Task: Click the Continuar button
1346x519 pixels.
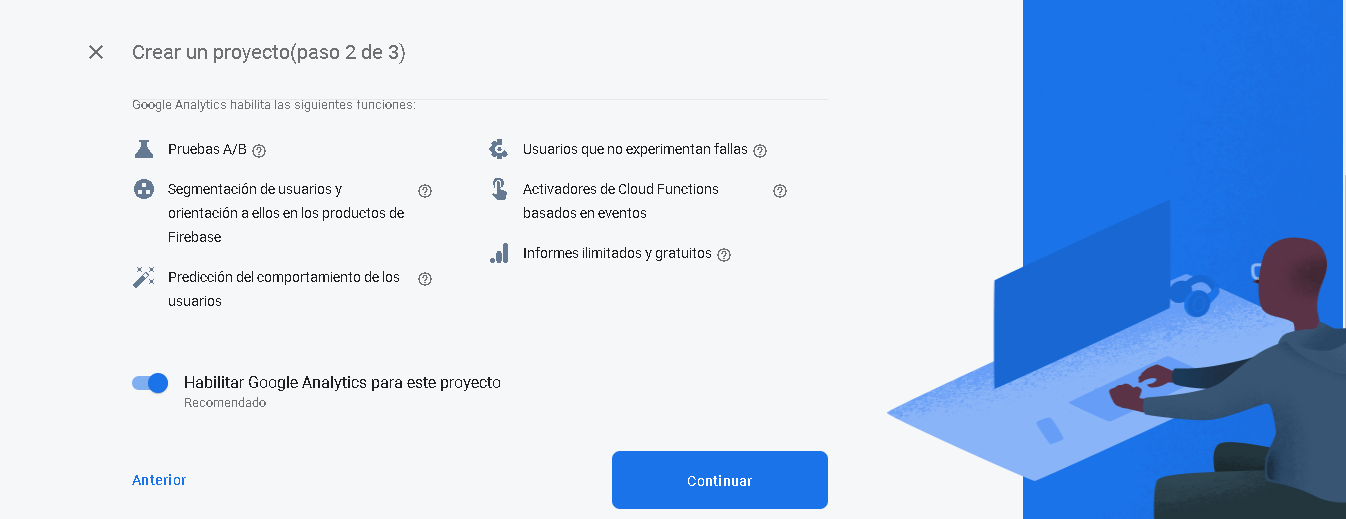Action: [x=720, y=480]
